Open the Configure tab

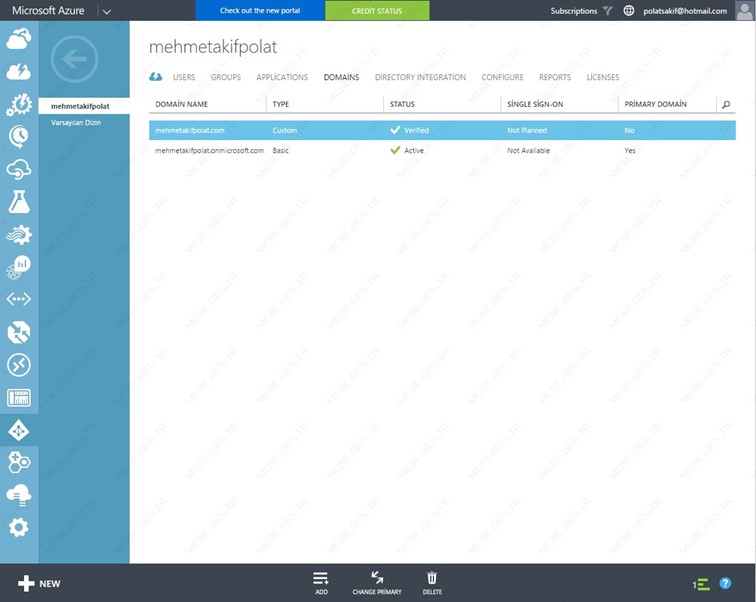click(x=502, y=77)
